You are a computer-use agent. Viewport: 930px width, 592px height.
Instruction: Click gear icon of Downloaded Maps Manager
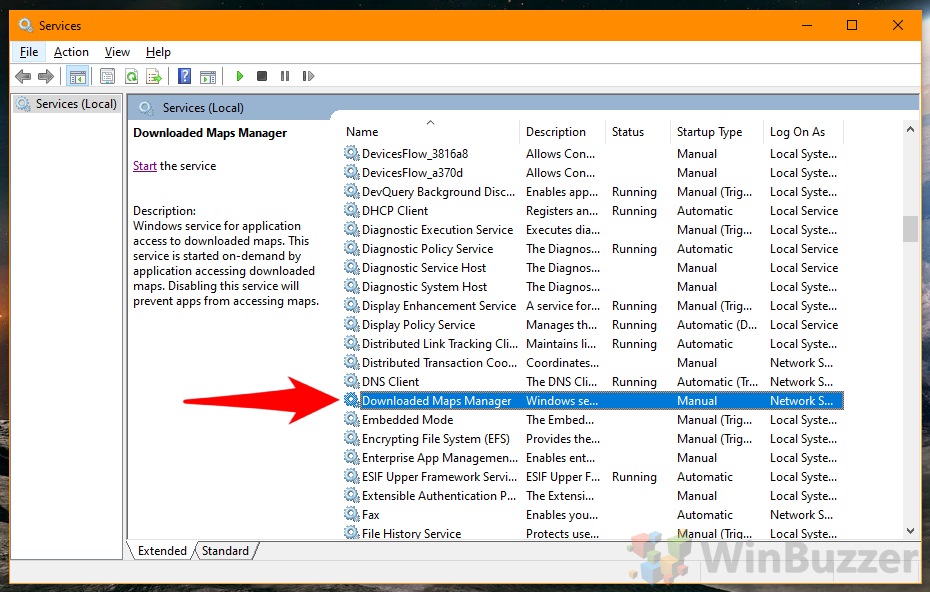pyautogui.click(x=352, y=400)
